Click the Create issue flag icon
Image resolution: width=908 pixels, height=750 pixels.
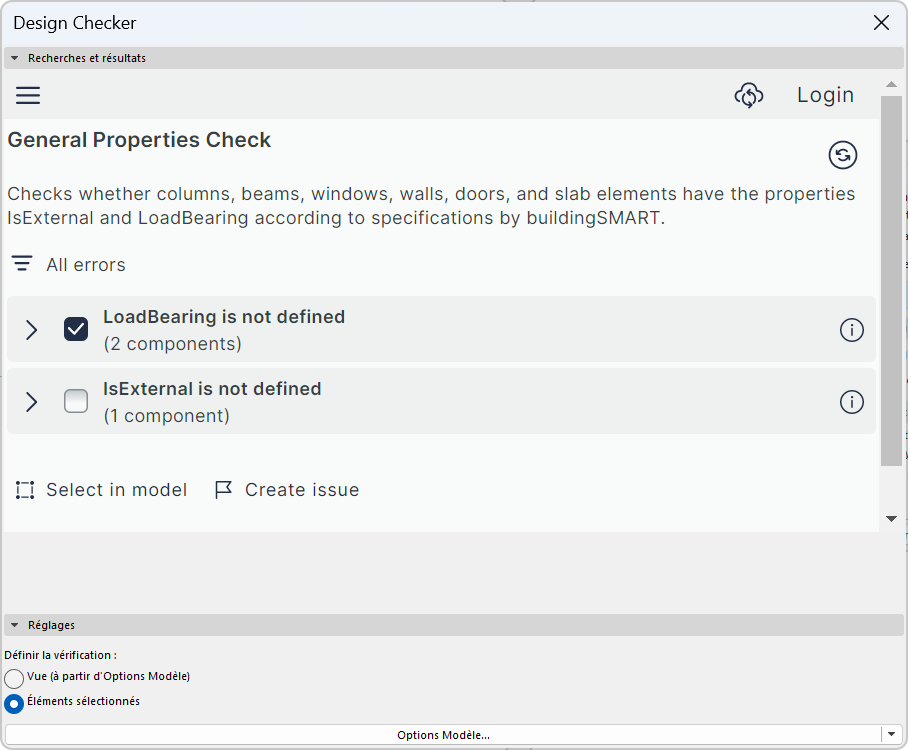pos(224,490)
